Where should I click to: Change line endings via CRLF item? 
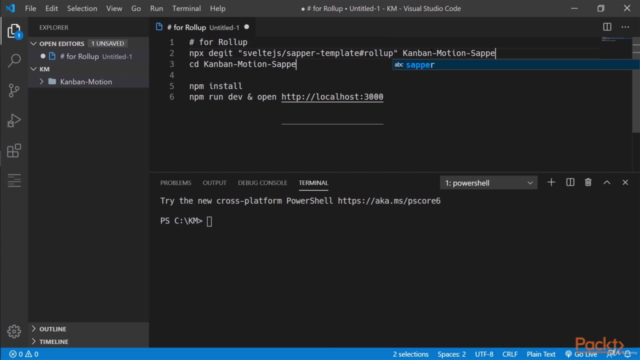tap(509, 354)
